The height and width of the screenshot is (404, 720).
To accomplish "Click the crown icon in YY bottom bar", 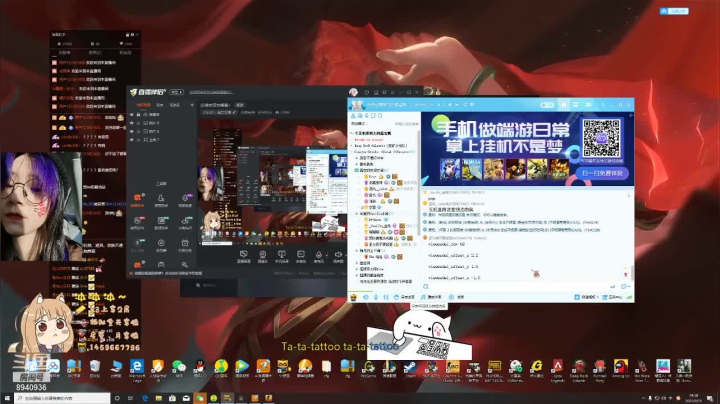I will [x=353, y=297].
